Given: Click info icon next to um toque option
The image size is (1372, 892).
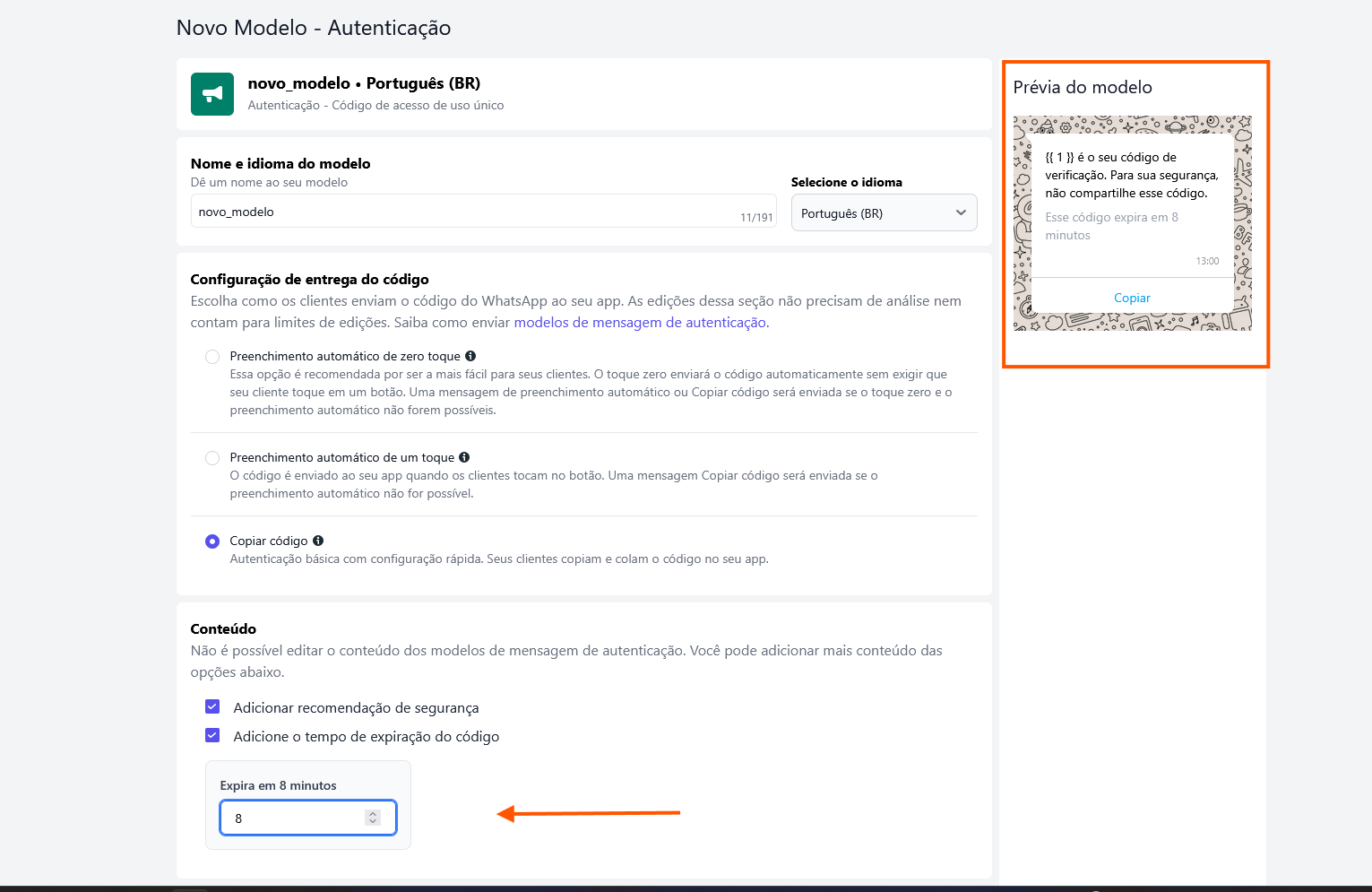Looking at the screenshot, I should click(464, 457).
